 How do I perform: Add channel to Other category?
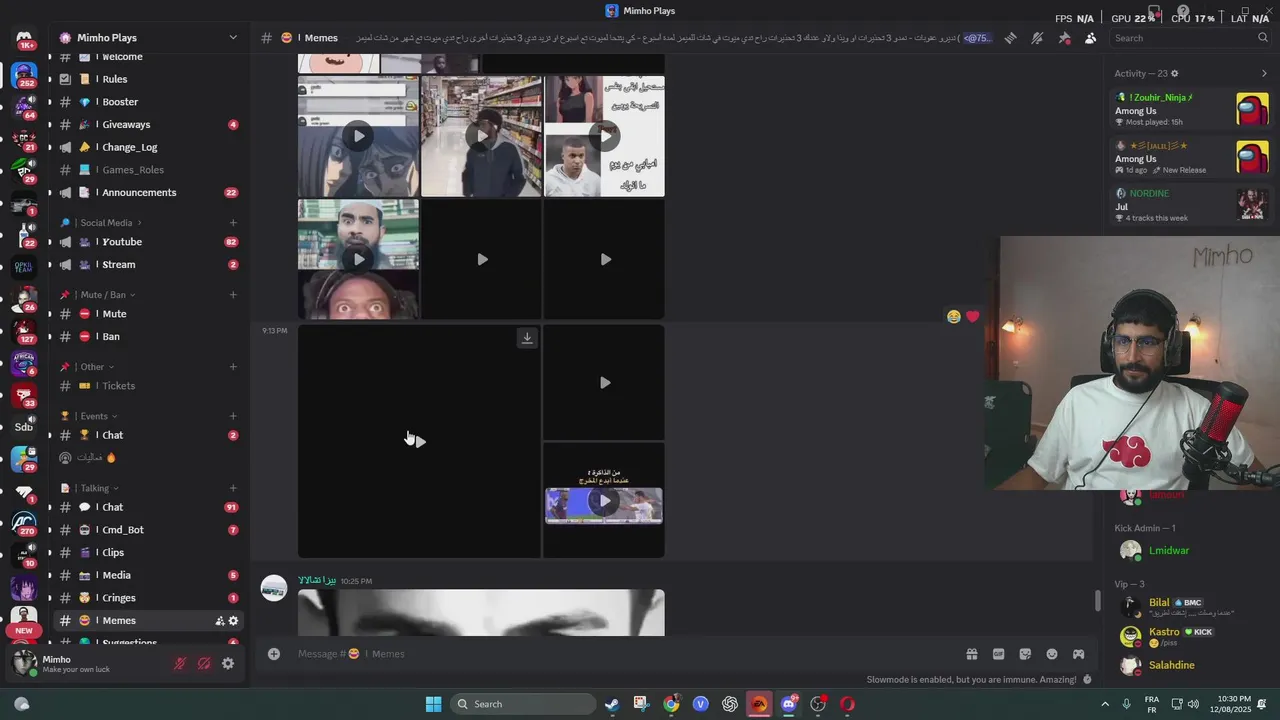pyautogui.click(x=233, y=367)
